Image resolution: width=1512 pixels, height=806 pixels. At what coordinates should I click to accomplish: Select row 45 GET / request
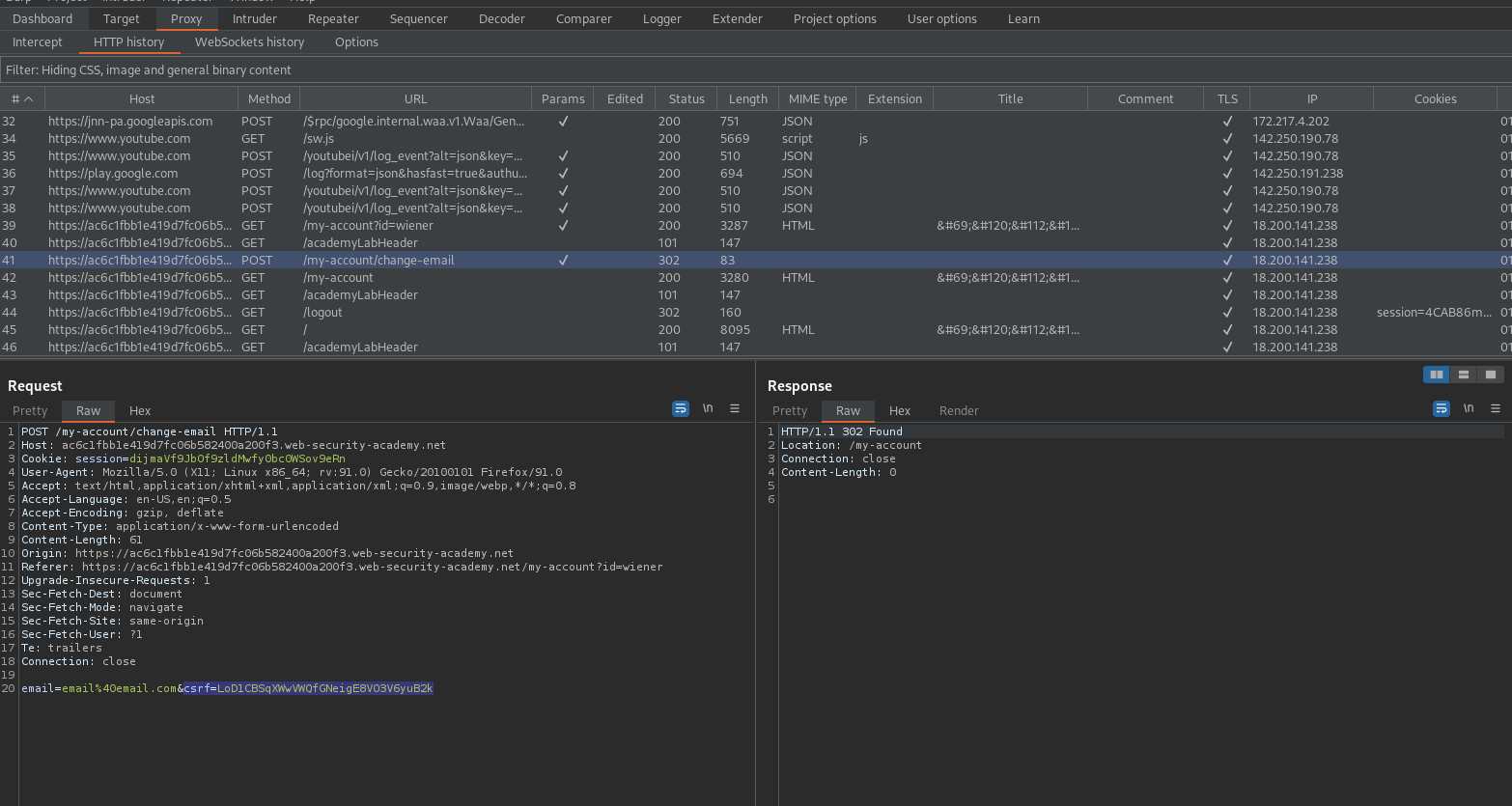[755, 329]
